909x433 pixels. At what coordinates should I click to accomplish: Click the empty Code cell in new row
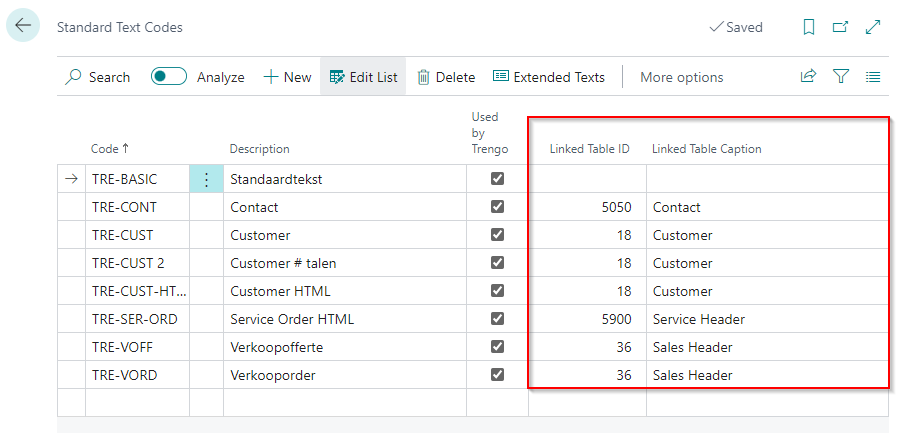click(x=137, y=402)
